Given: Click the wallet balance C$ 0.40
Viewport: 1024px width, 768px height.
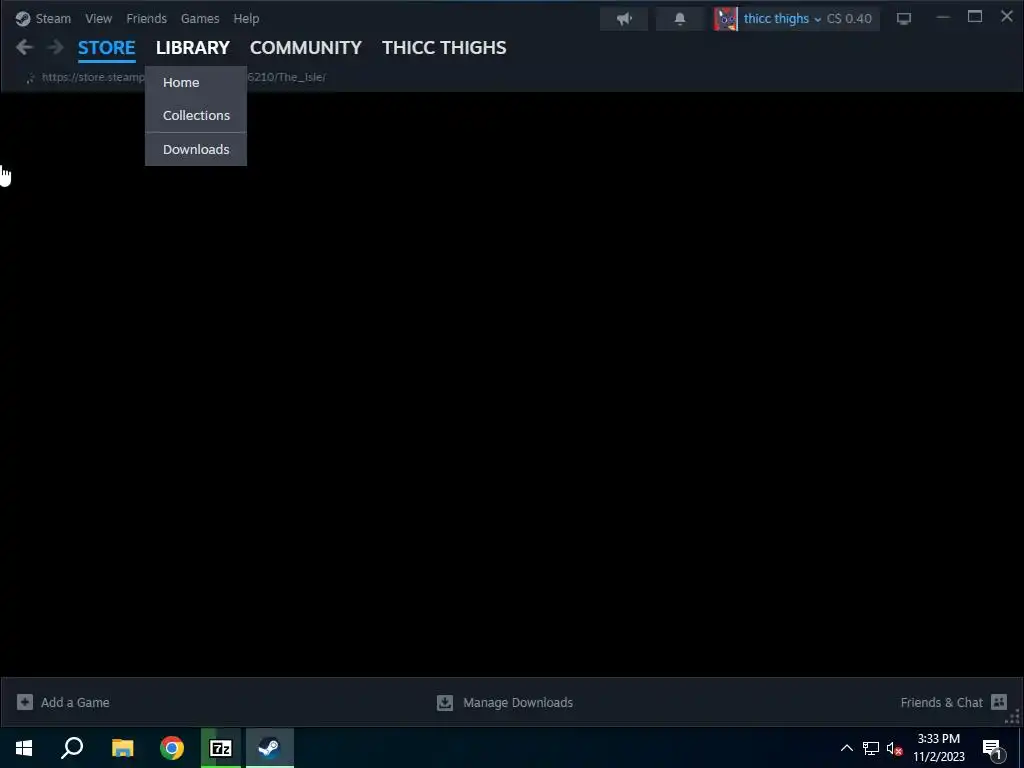Looking at the screenshot, I should click(849, 18).
